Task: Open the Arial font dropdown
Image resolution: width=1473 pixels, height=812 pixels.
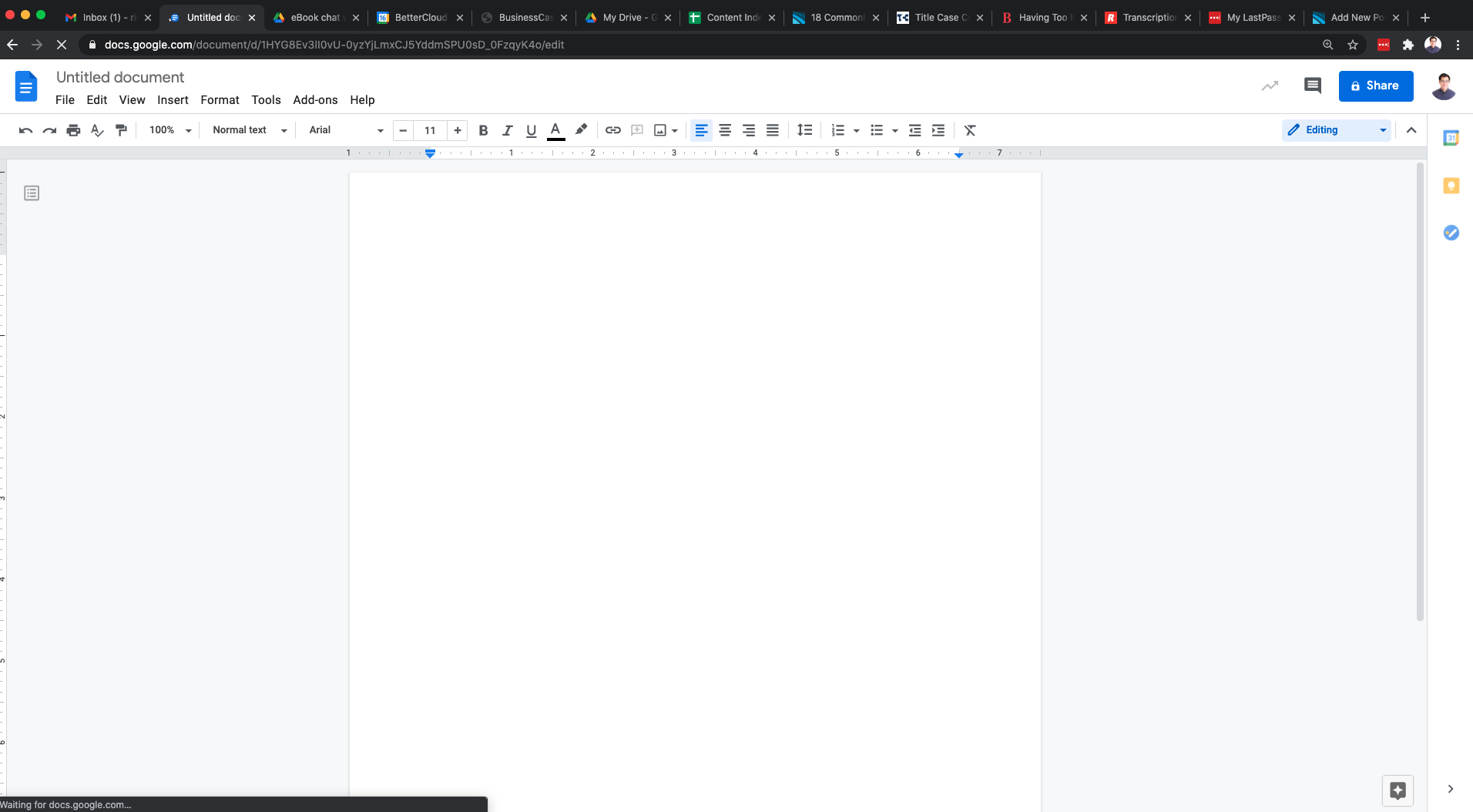Action: click(x=346, y=130)
